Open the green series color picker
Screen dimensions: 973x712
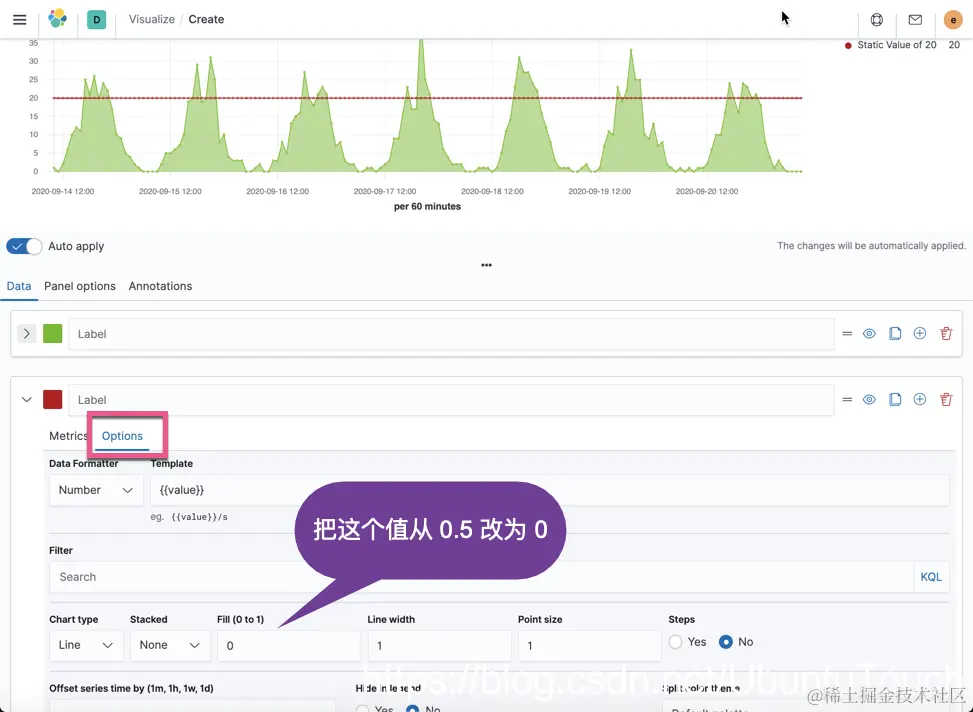point(53,333)
